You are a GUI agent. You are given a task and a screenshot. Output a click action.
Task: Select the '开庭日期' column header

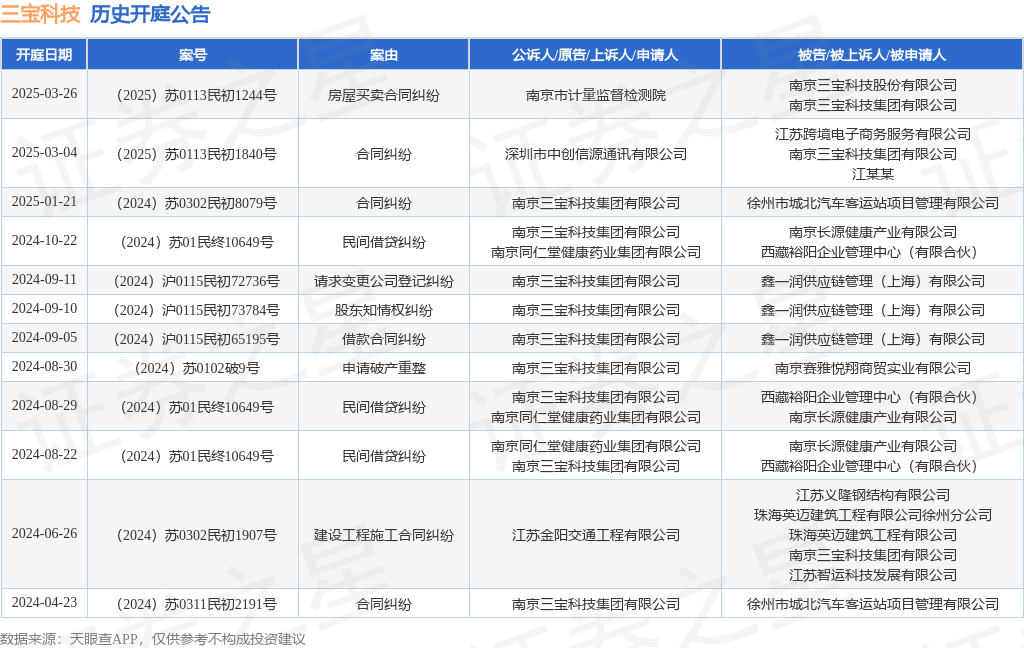[44, 55]
